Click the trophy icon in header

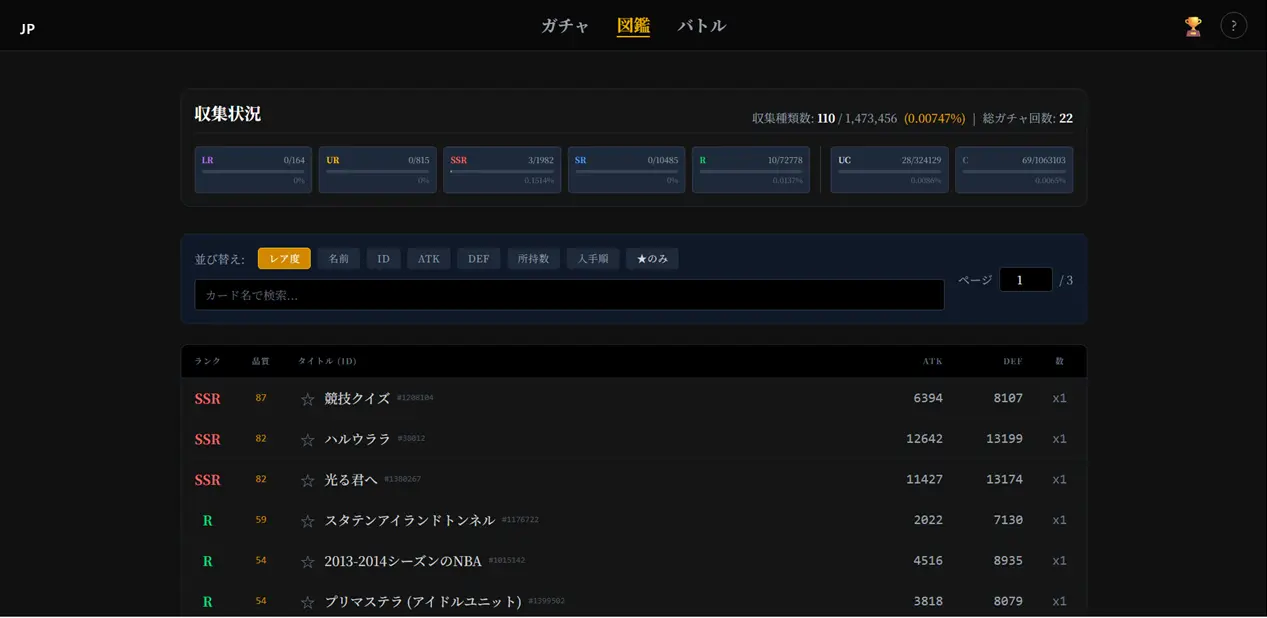pyautogui.click(x=1192, y=26)
